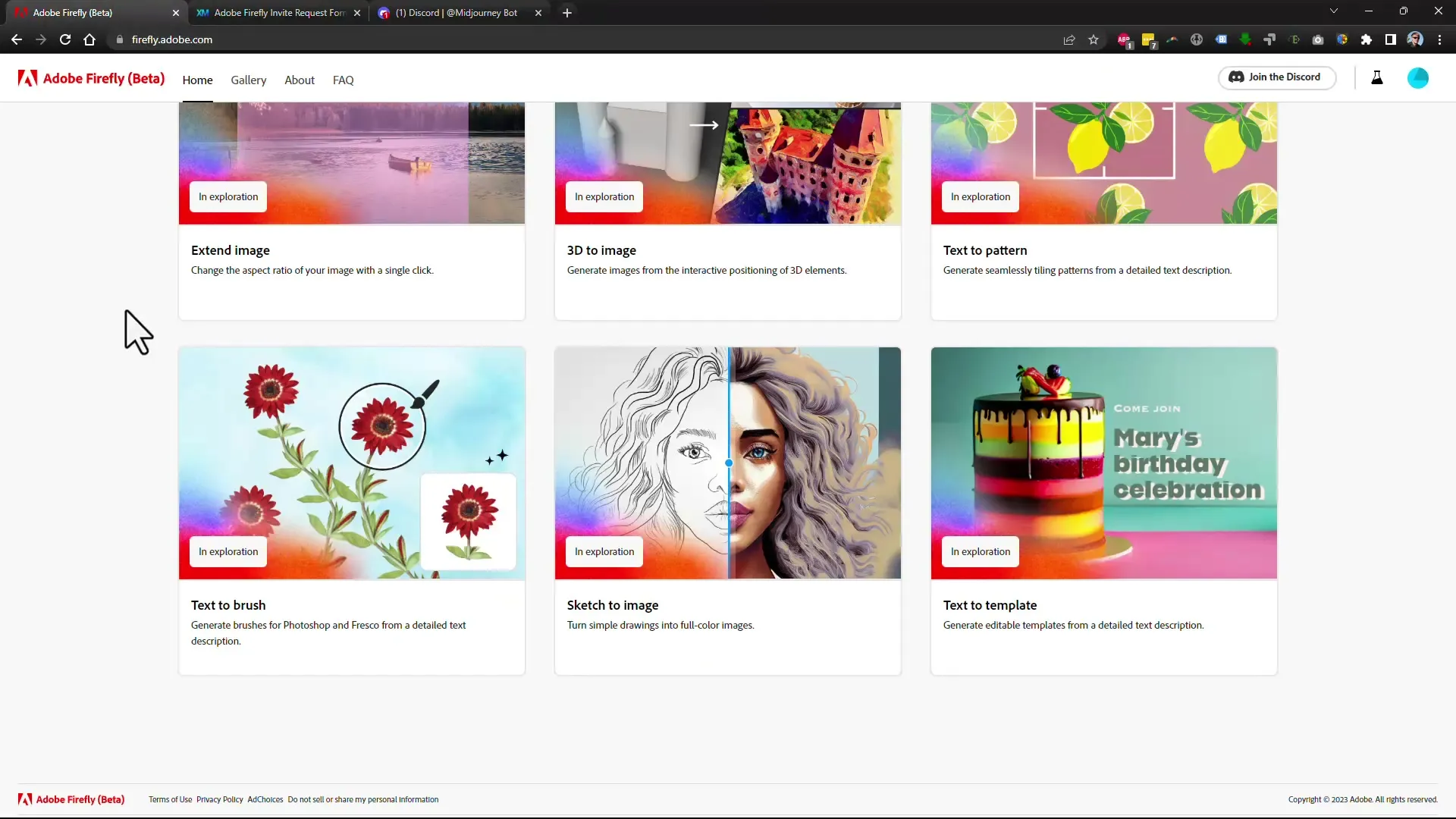
Task: Click the Terms of Use link
Action: (x=170, y=799)
